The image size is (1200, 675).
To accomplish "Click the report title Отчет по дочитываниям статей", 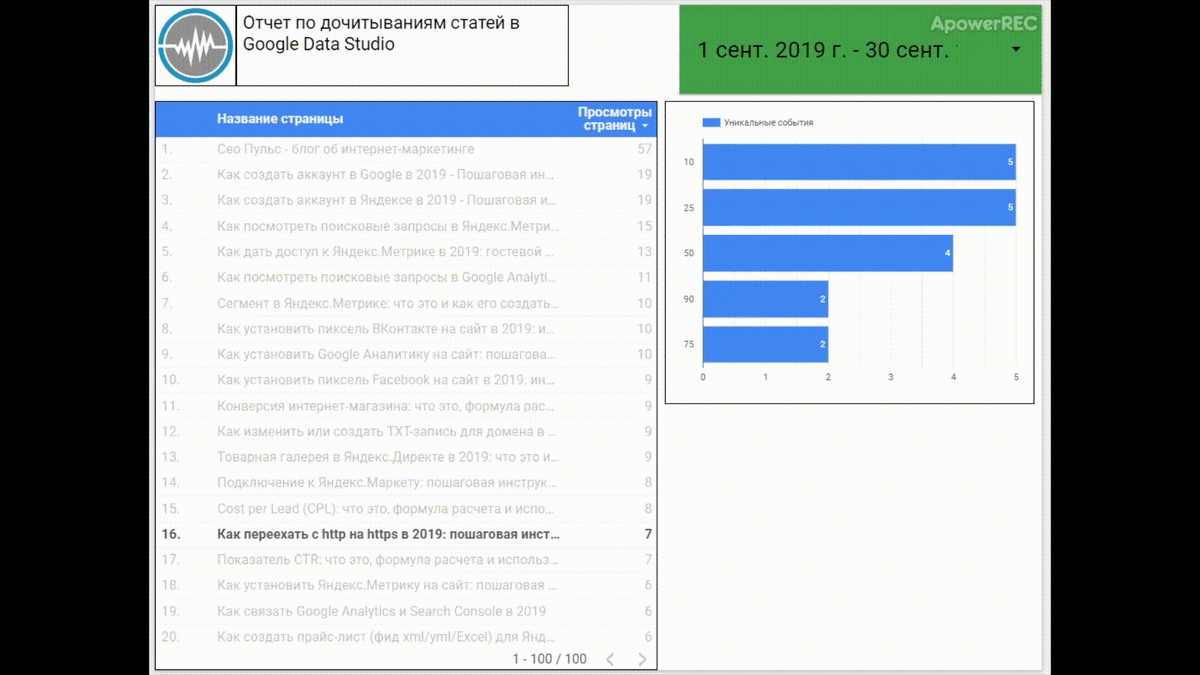I will pos(381,34).
